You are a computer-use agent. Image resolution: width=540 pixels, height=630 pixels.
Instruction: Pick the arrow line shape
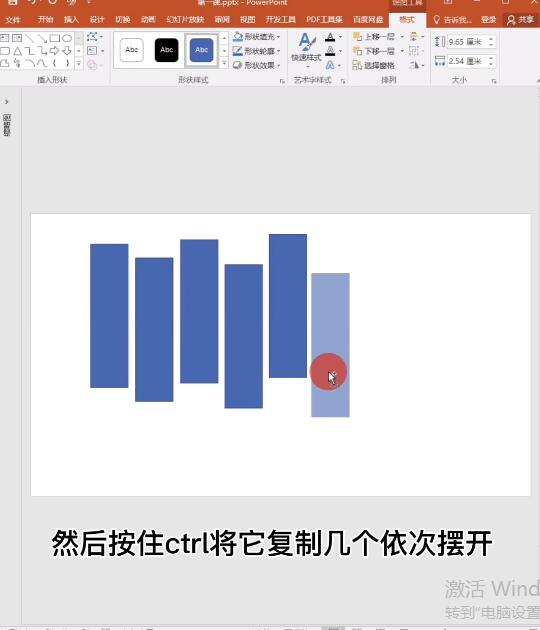[42, 39]
